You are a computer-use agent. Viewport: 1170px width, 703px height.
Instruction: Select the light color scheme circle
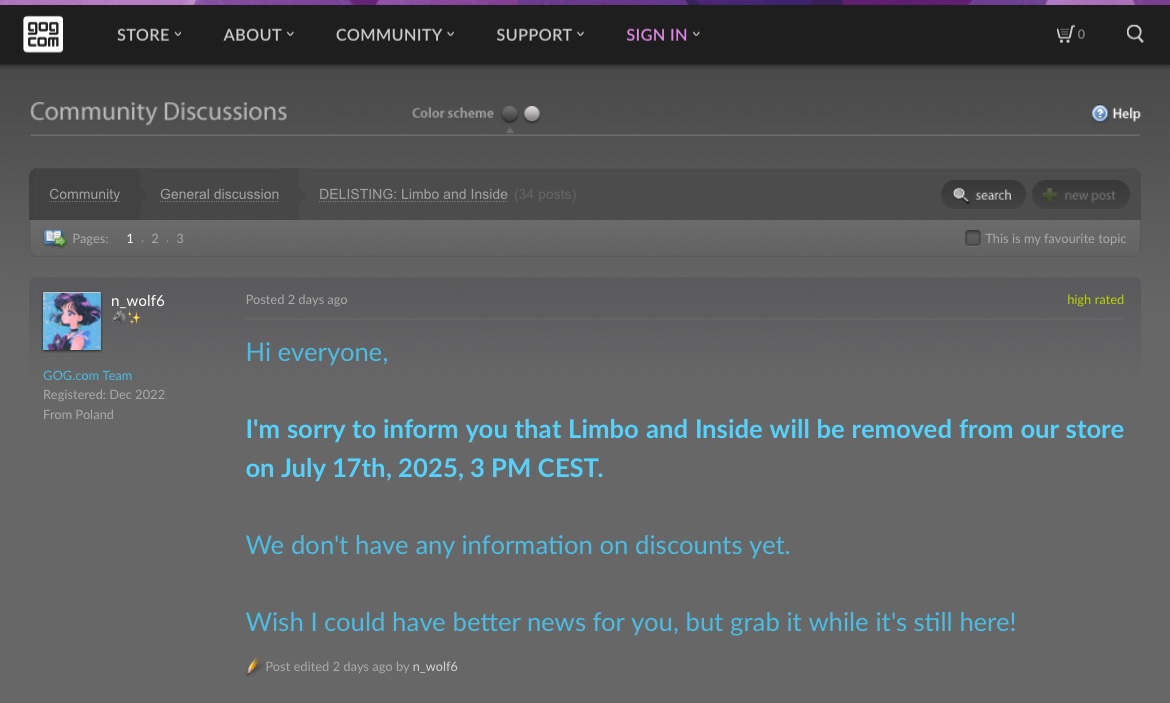click(x=532, y=113)
